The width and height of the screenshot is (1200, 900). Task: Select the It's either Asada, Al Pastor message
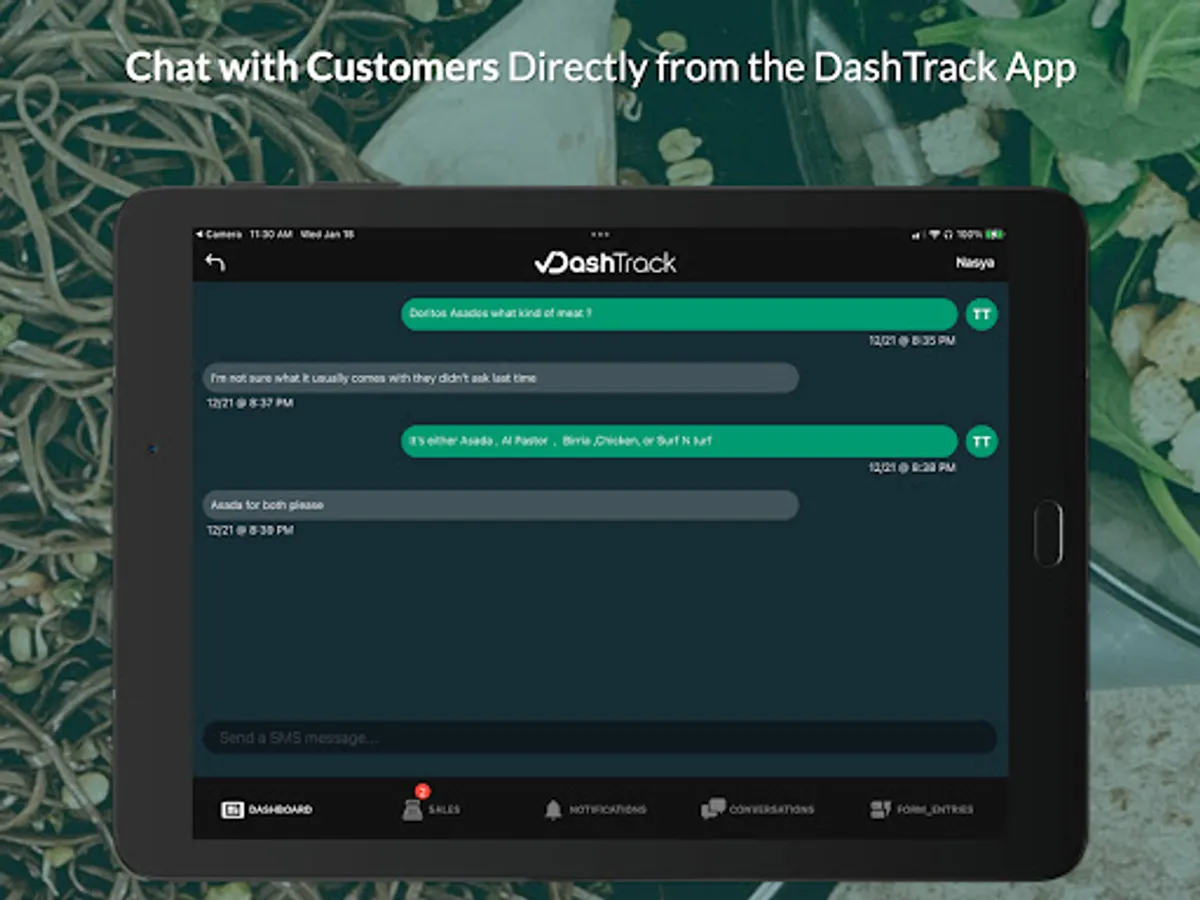(x=680, y=441)
